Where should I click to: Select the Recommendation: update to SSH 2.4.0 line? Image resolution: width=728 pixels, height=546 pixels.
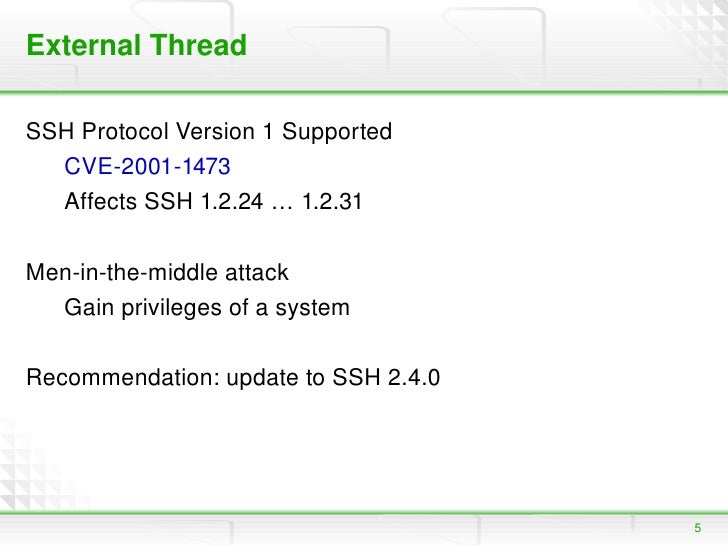[233, 377]
